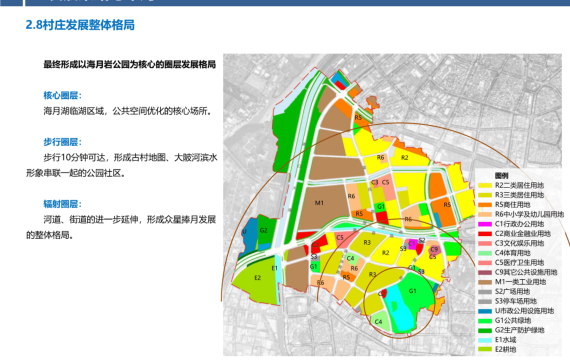Click the 2.8村庄发展整体格局 page heading
Viewport: 570px width, 360px height.
click(80, 25)
